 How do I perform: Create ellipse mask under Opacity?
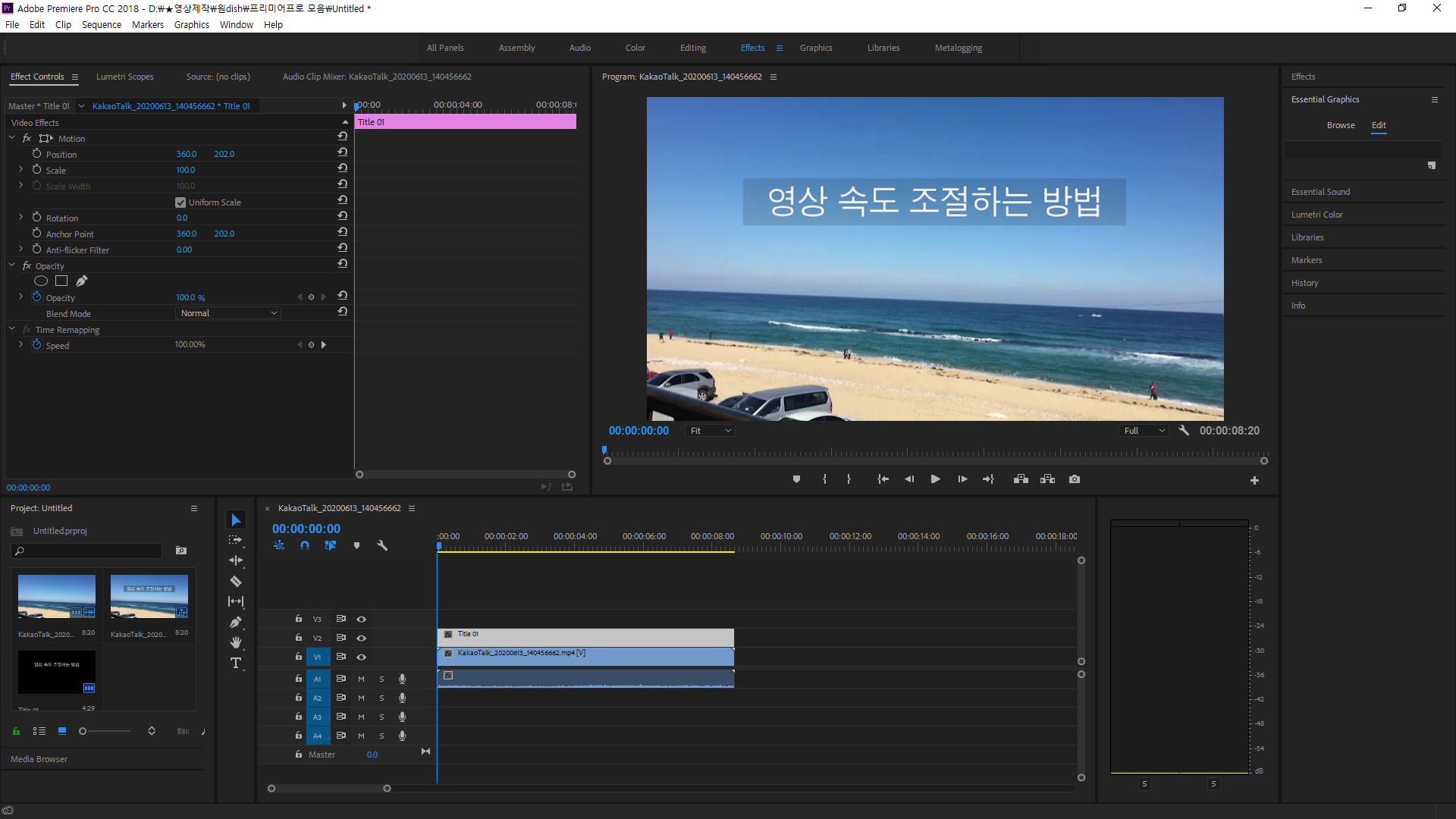[41, 281]
